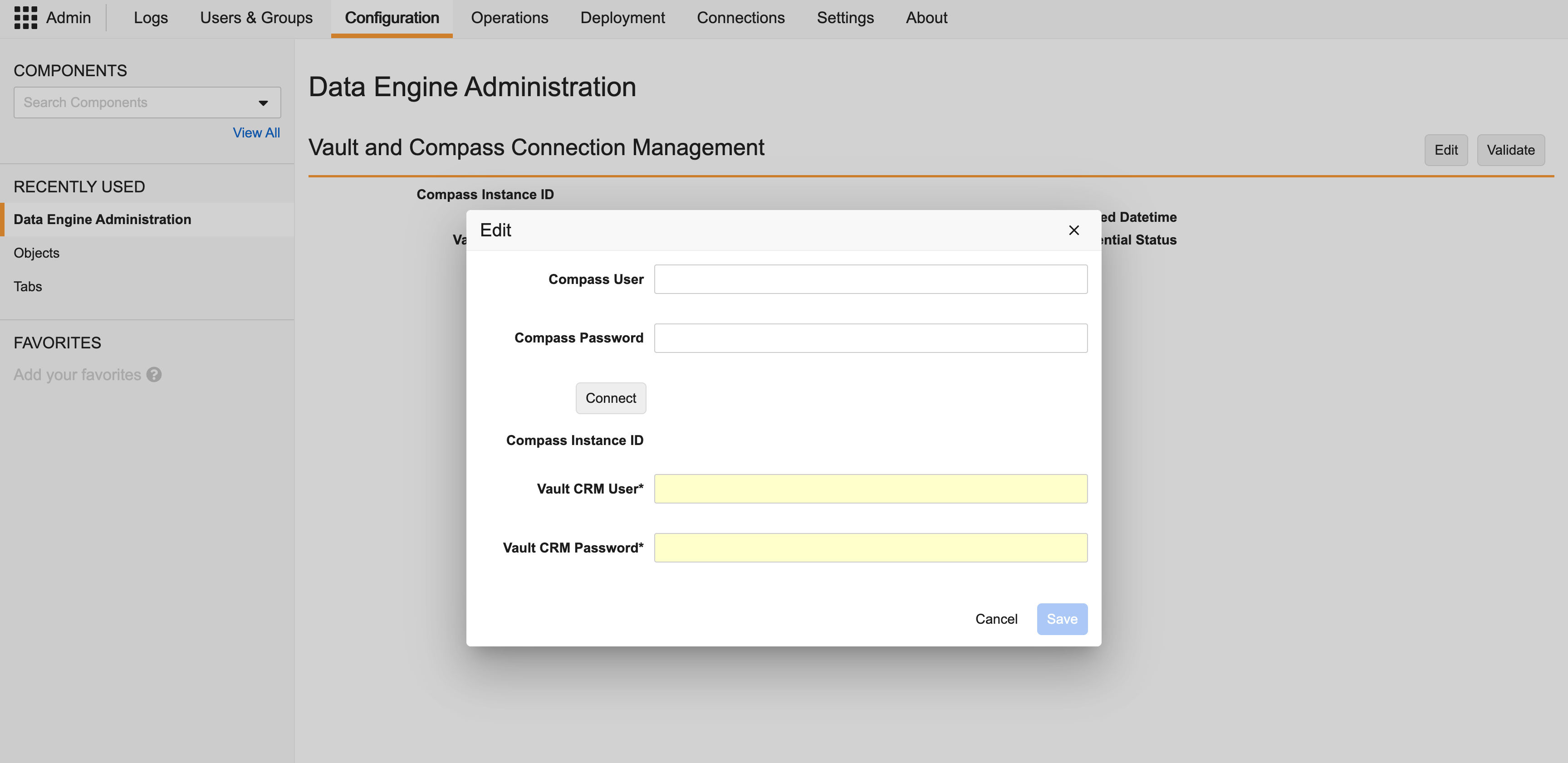Screen dimensions: 1568x763
Task: Open the Deployment tab
Action: pos(622,18)
